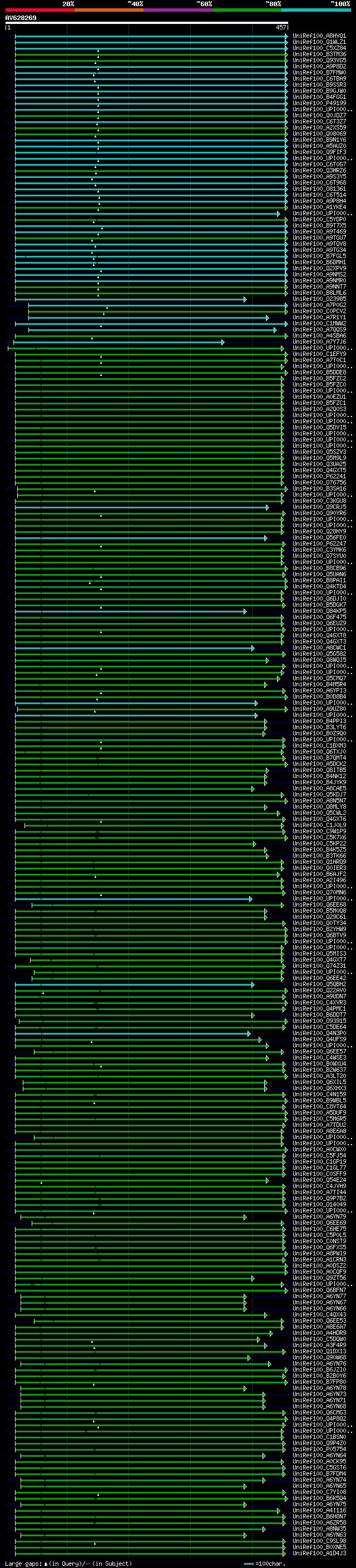
Task: Click the end arrowhead of UniRef100_A7R1Y1 bar
Action: [266, 318]
